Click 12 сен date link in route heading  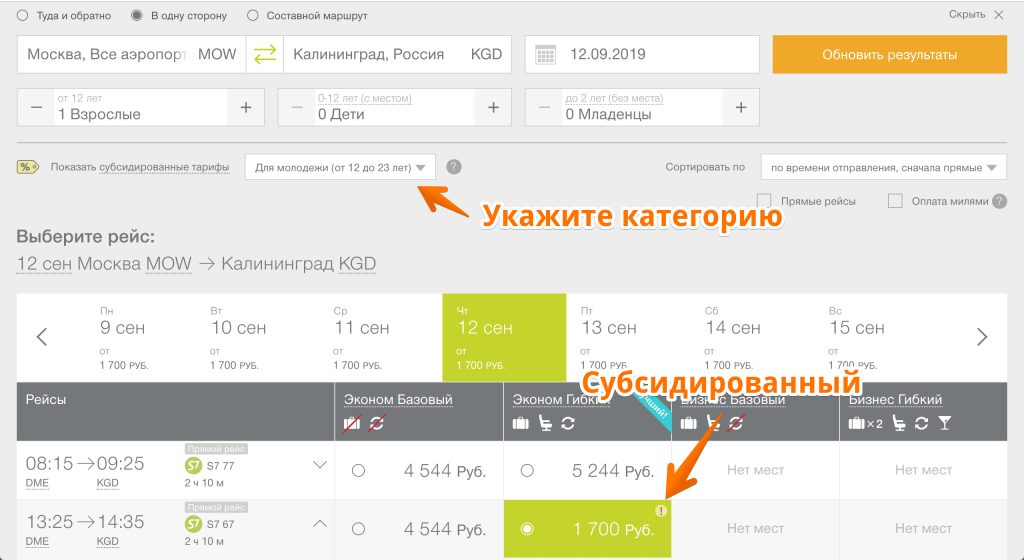pyautogui.click(x=44, y=264)
